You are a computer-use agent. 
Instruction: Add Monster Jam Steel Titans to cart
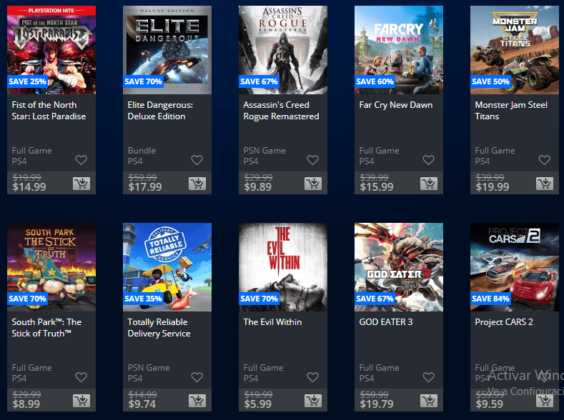pyautogui.click(x=545, y=183)
